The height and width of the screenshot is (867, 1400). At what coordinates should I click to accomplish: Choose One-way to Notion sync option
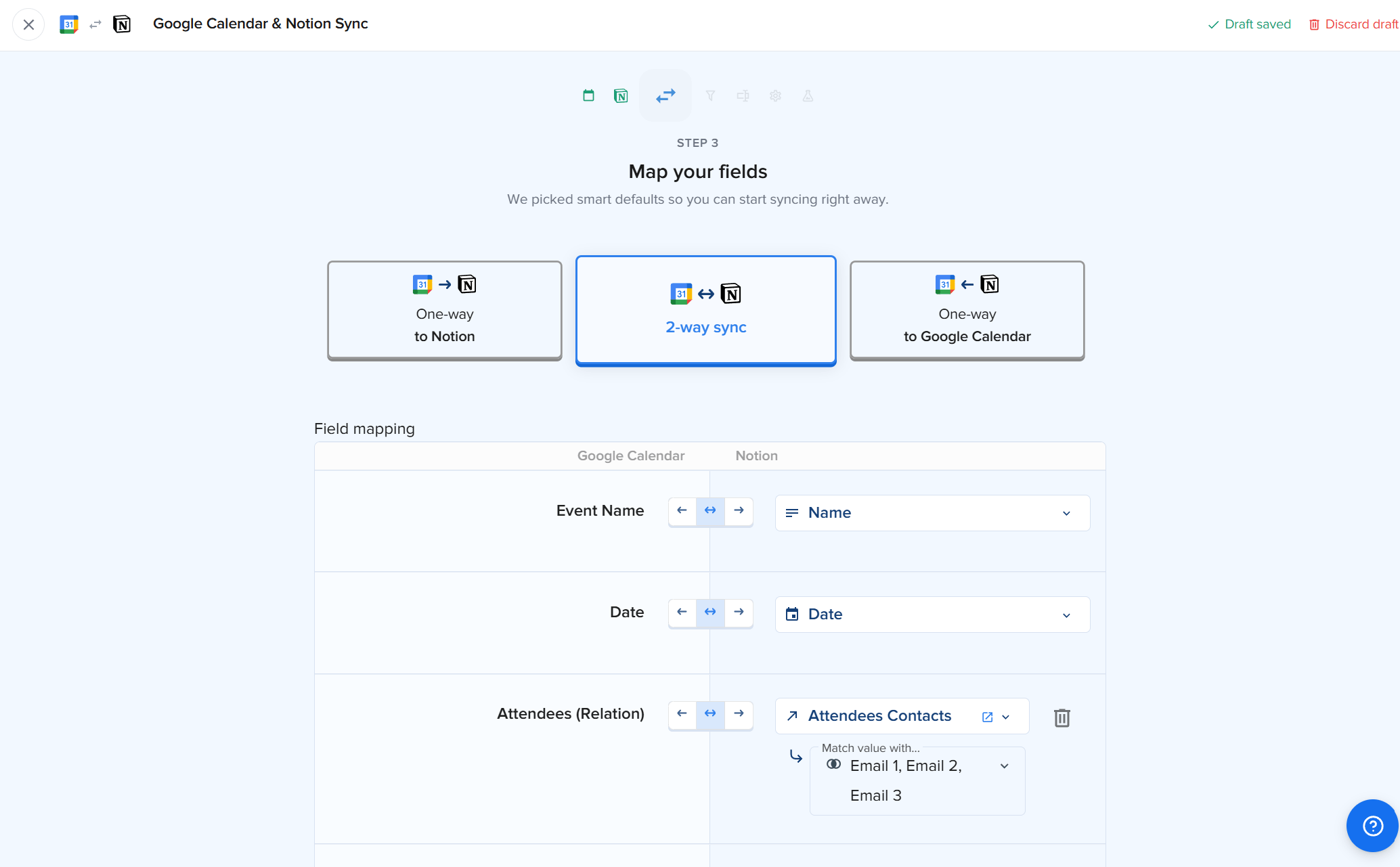(445, 310)
